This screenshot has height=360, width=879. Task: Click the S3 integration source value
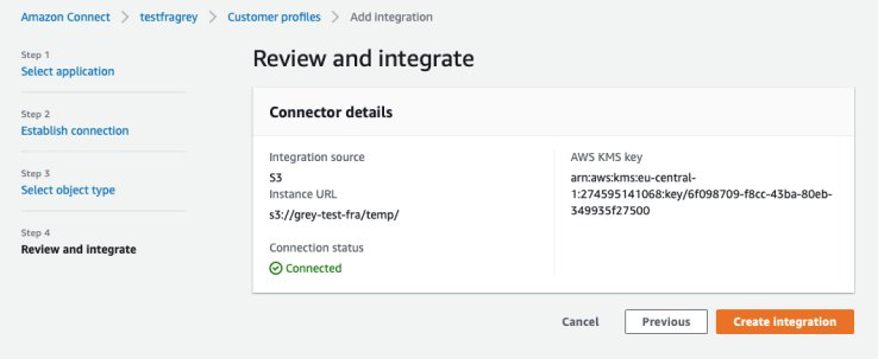tap(276, 178)
